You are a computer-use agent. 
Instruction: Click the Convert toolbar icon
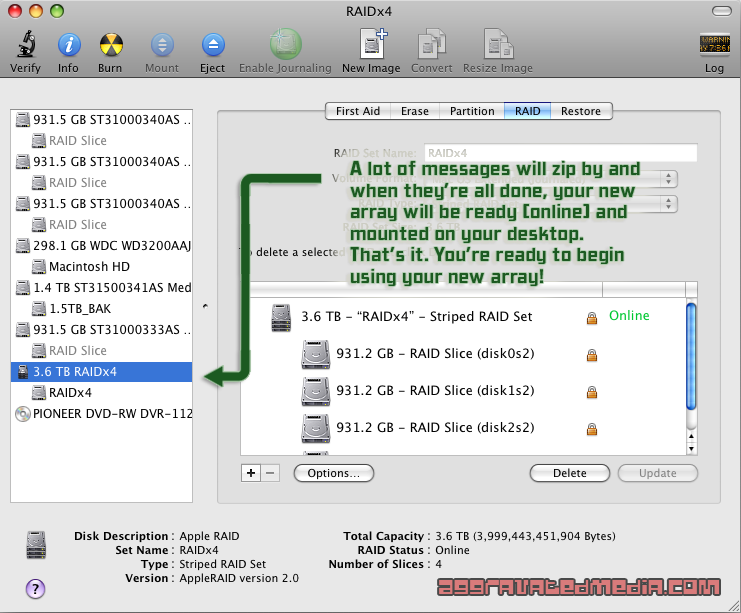[x=431, y=44]
